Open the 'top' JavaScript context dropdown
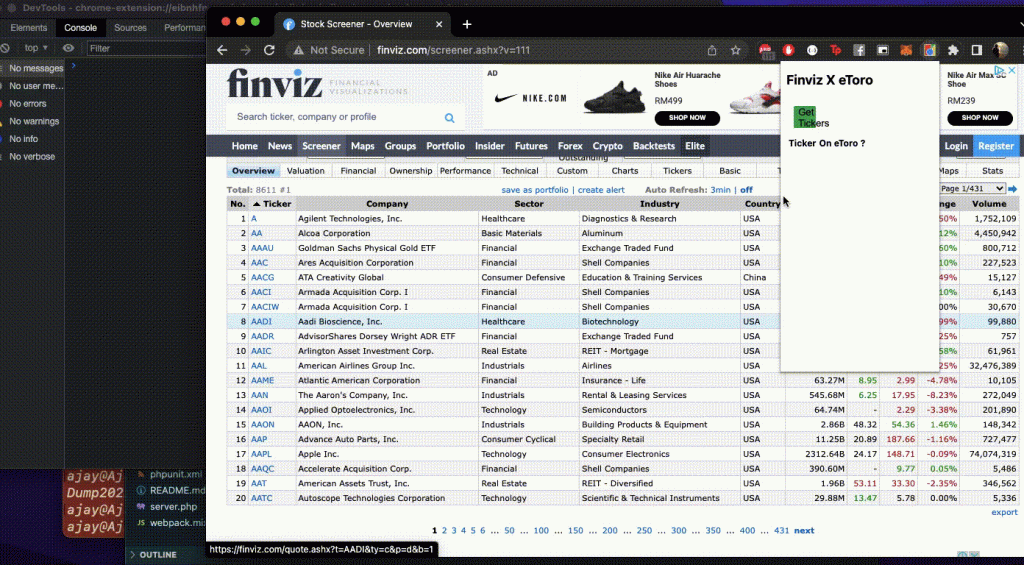 click(x=36, y=48)
